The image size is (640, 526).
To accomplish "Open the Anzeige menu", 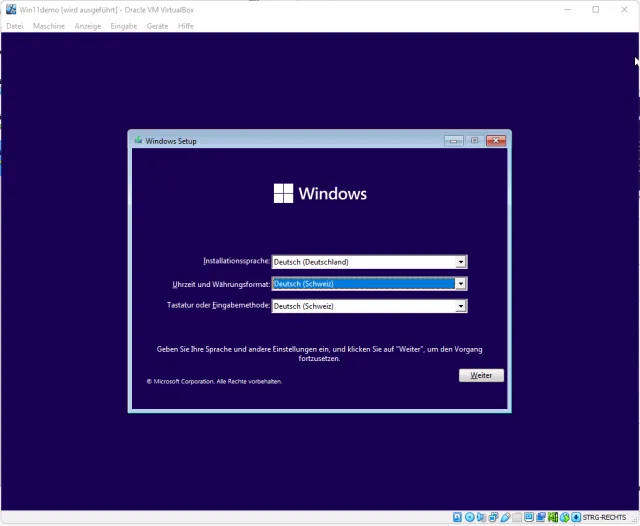I will click(88, 26).
